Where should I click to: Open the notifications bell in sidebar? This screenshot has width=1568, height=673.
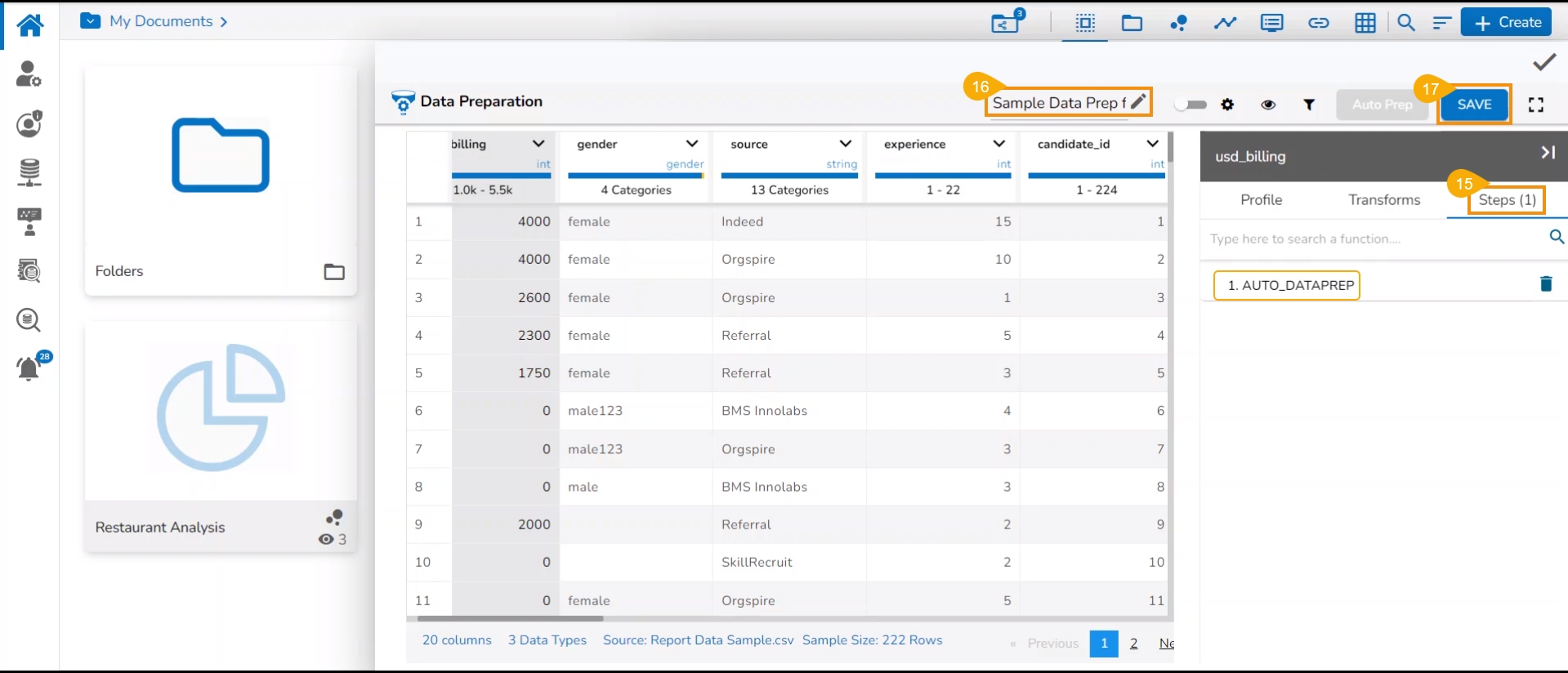29,368
